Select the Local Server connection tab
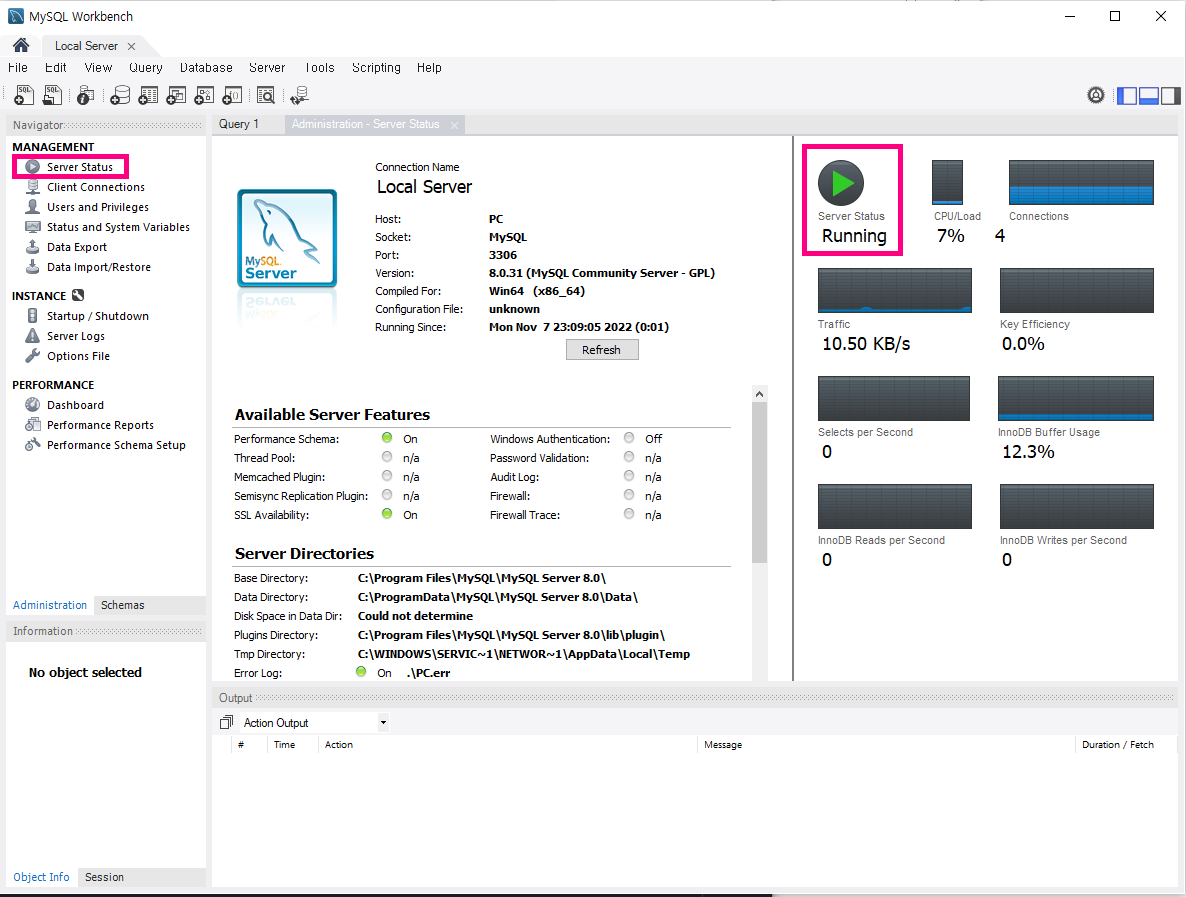 [86, 46]
